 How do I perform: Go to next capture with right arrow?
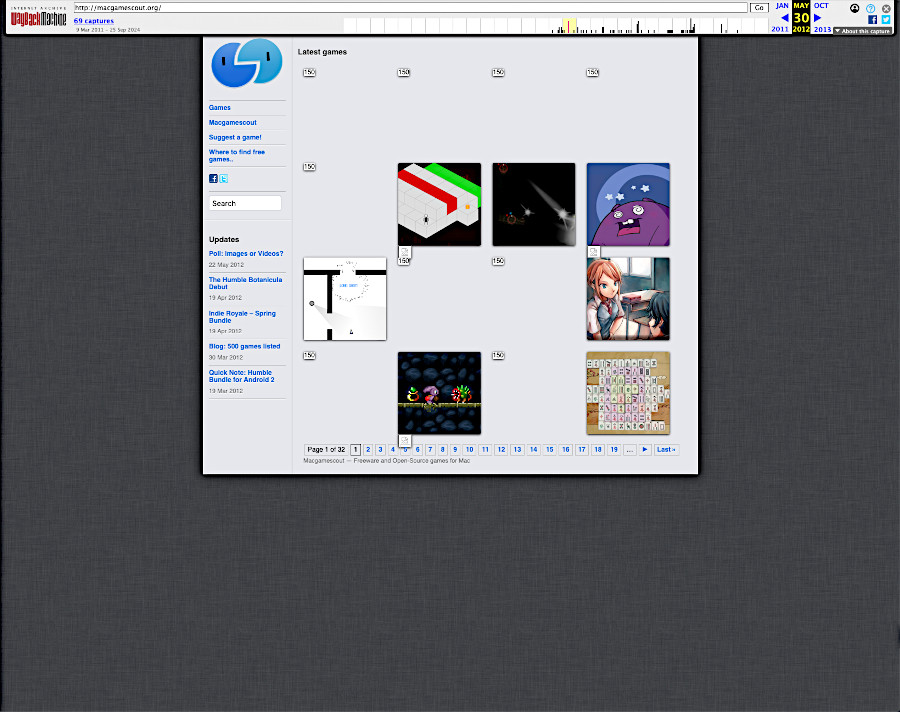pos(817,18)
